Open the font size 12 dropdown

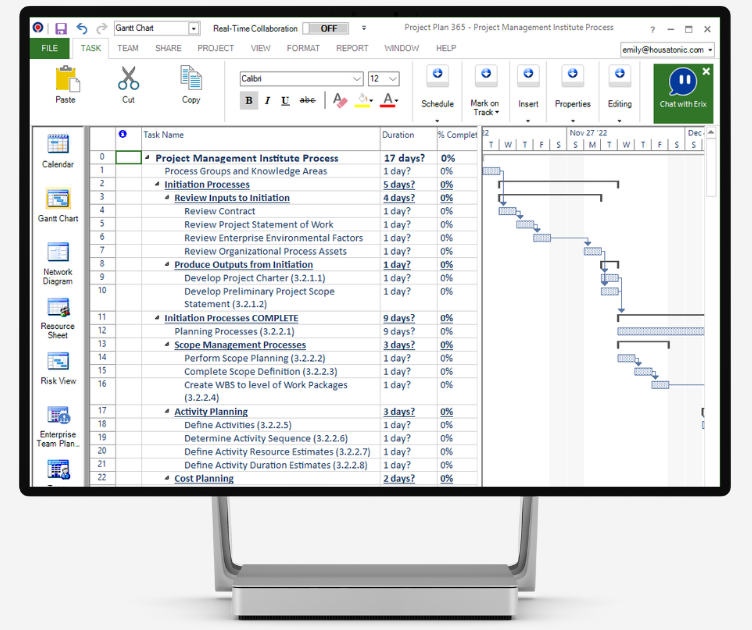point(393,79)
